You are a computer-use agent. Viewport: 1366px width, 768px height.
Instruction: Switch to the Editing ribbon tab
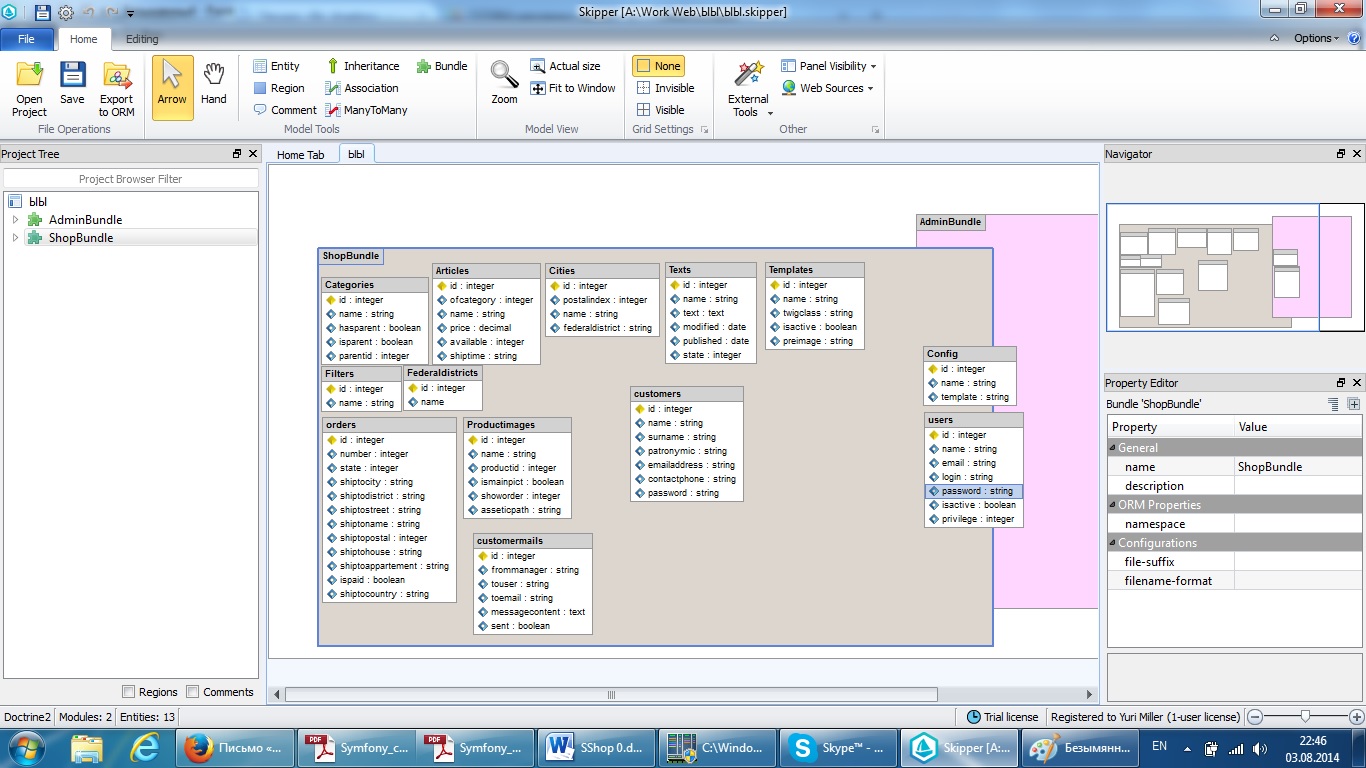pyautogui.click(x=142, y=39)
